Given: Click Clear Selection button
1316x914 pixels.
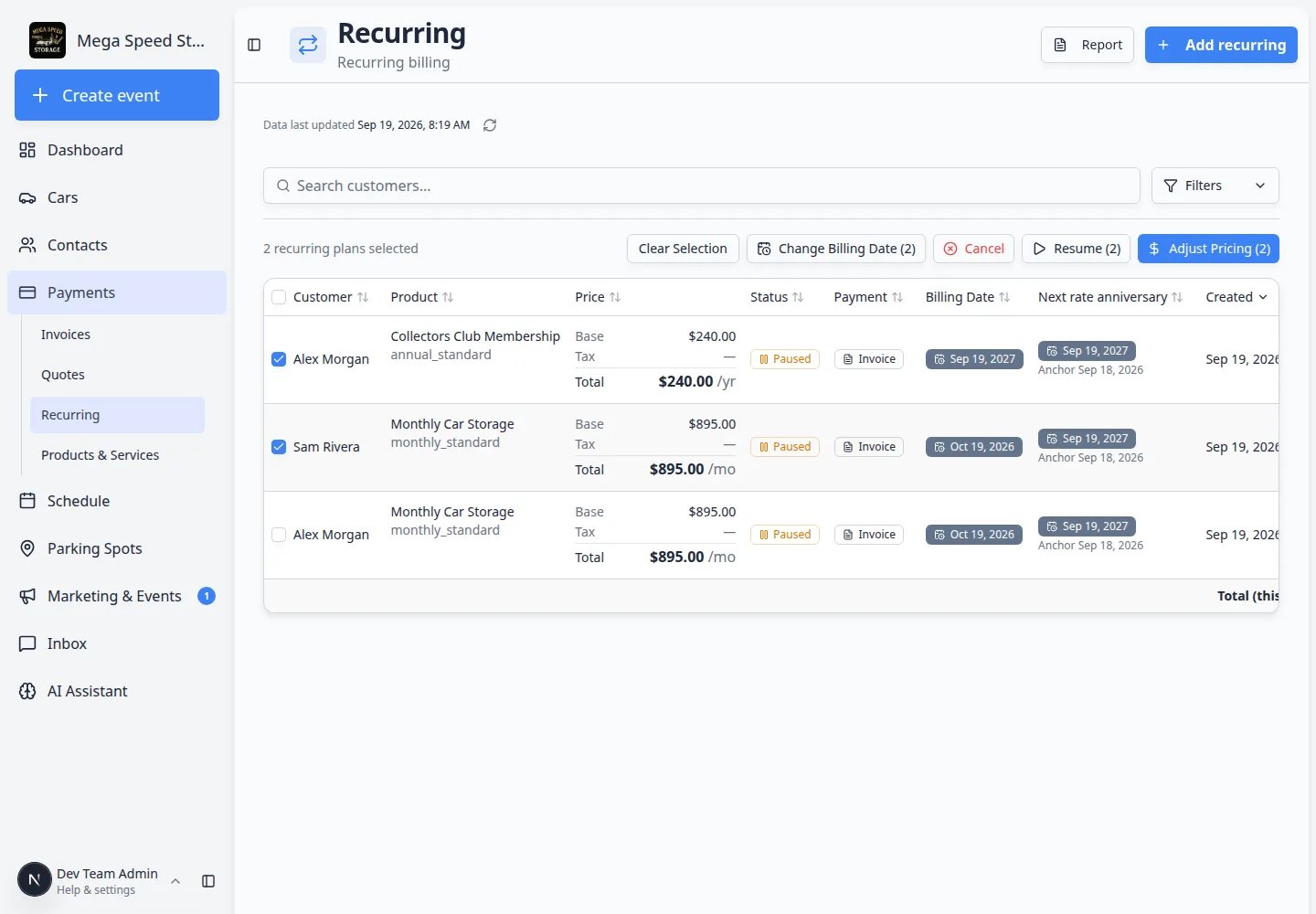Looking at the screenshot, I should pos(683,249).
